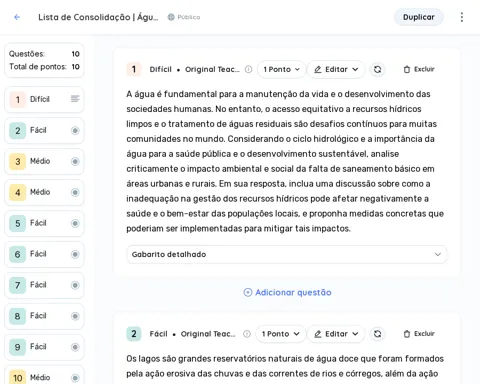Select question 10 Médio in sidebar
This screenshot has width=480, height=384.
tap(44, 376)
